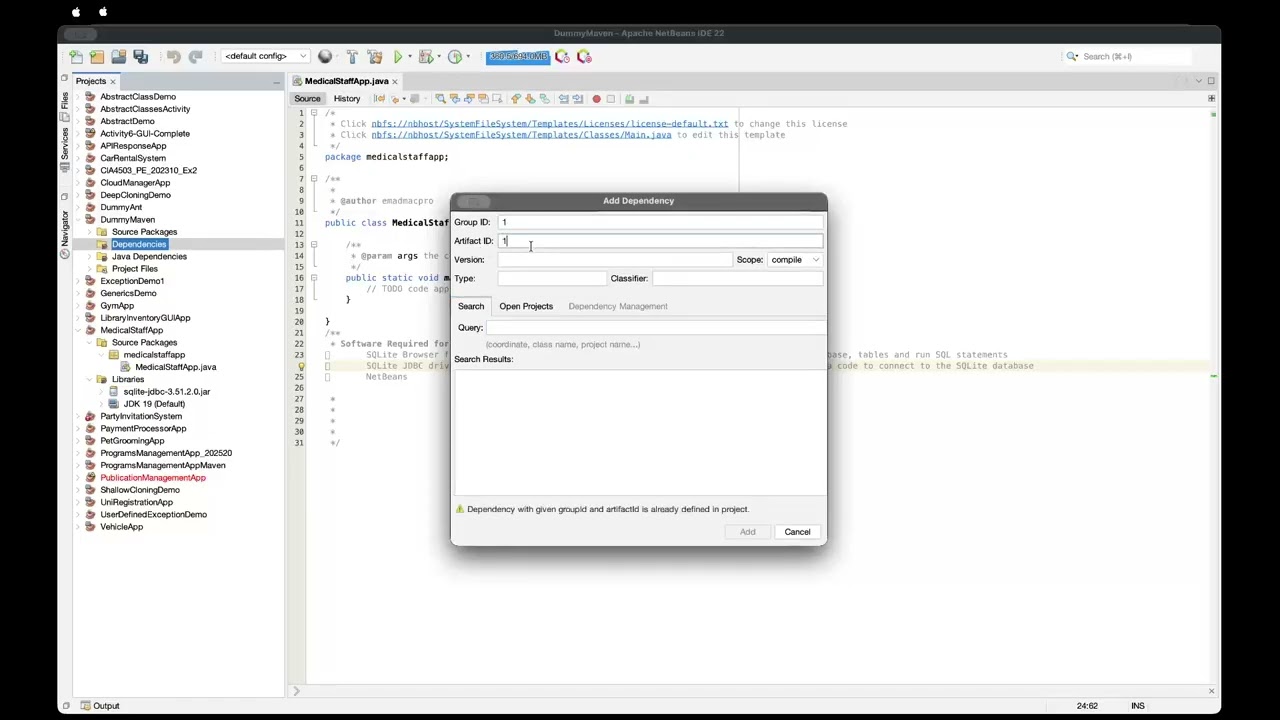Select PublicationManagementApp project
The height and width of the screenshot is (720, 1280).
152,478
